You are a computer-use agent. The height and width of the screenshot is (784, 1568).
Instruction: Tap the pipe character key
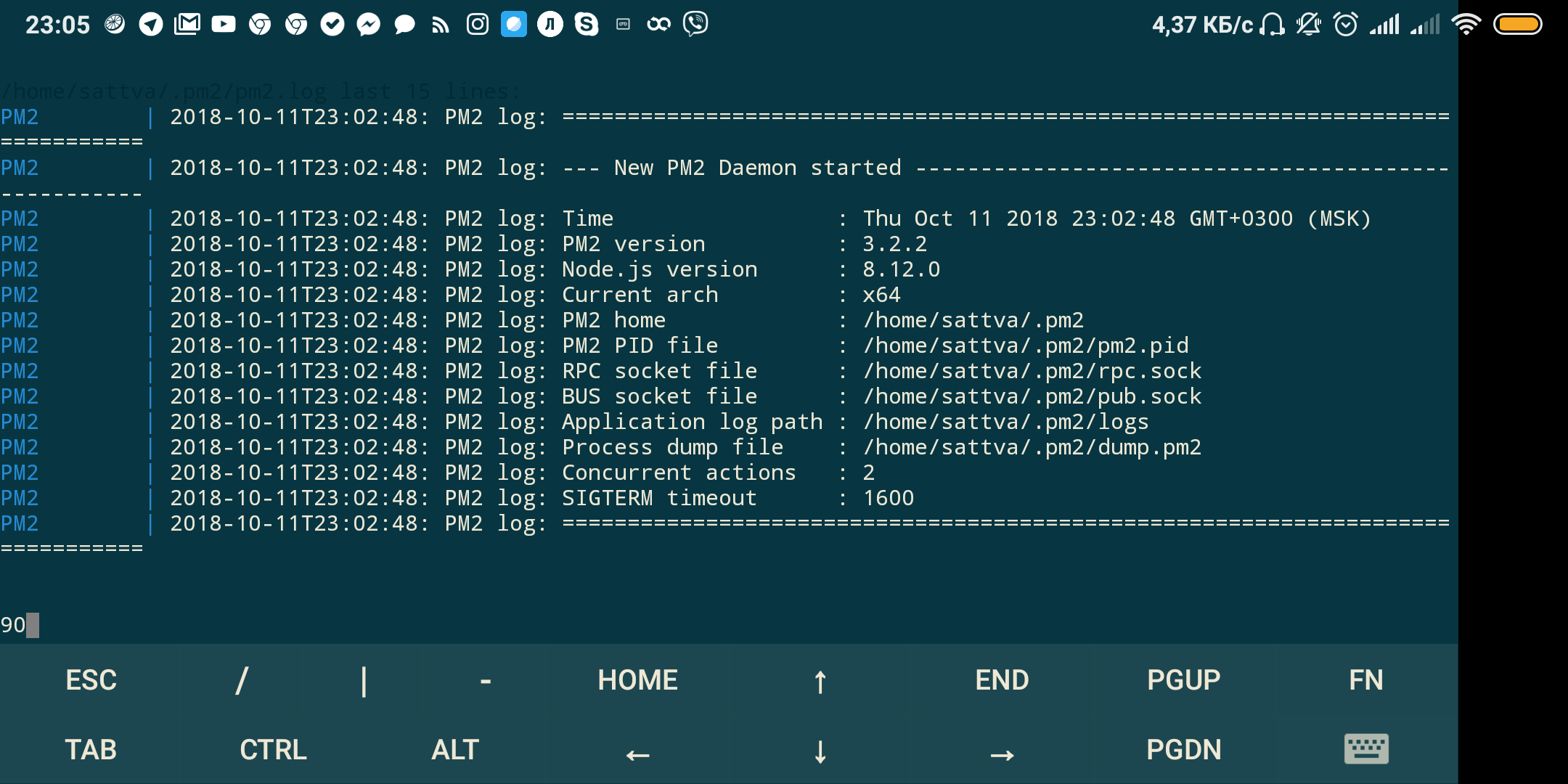[364, 680]
